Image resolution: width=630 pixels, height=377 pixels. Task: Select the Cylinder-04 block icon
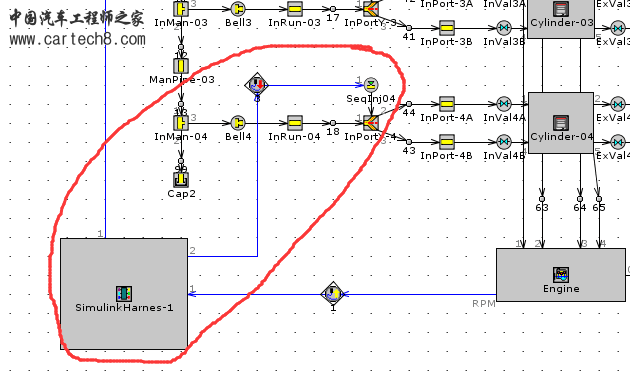[561, 123]
